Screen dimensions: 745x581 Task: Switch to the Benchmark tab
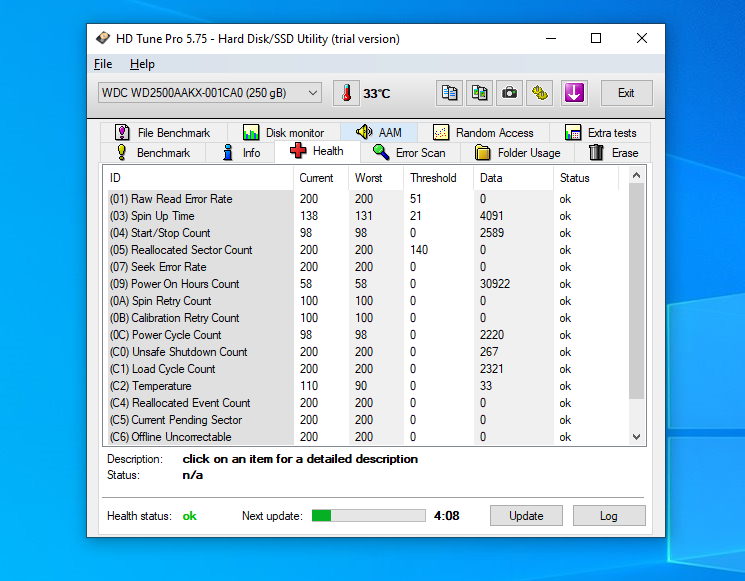click(153, 152)
